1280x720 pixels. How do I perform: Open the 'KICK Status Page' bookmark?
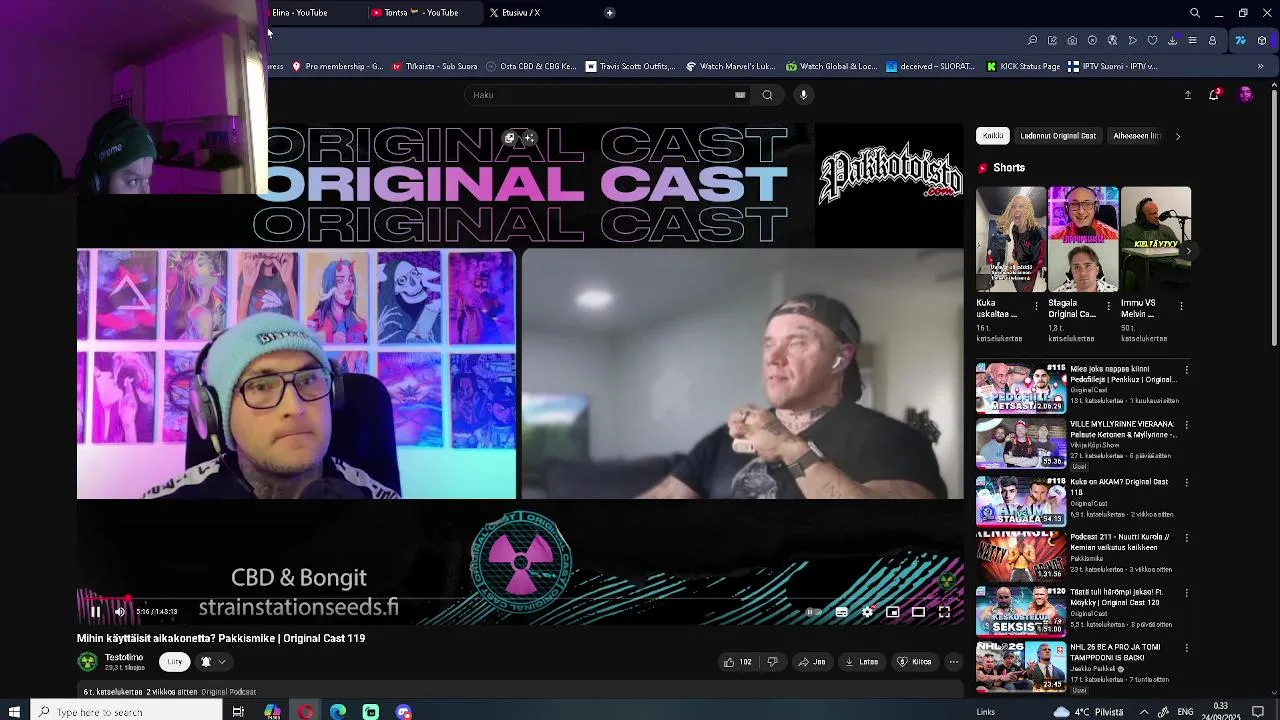pyautogui.click(x=1022, y=67)
